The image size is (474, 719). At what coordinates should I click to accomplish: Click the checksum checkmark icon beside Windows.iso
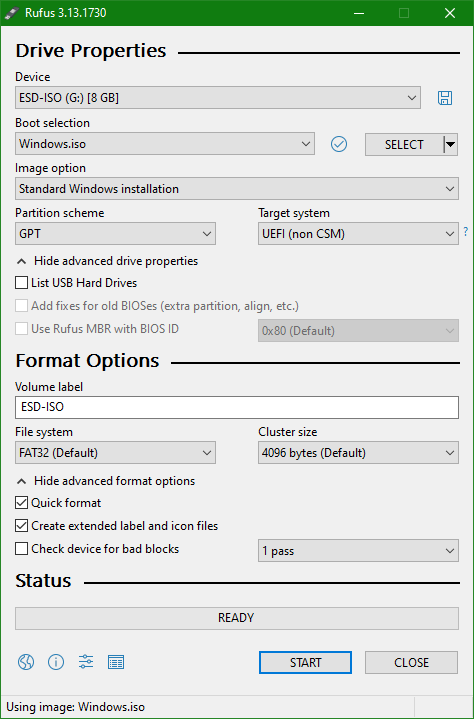339,144
